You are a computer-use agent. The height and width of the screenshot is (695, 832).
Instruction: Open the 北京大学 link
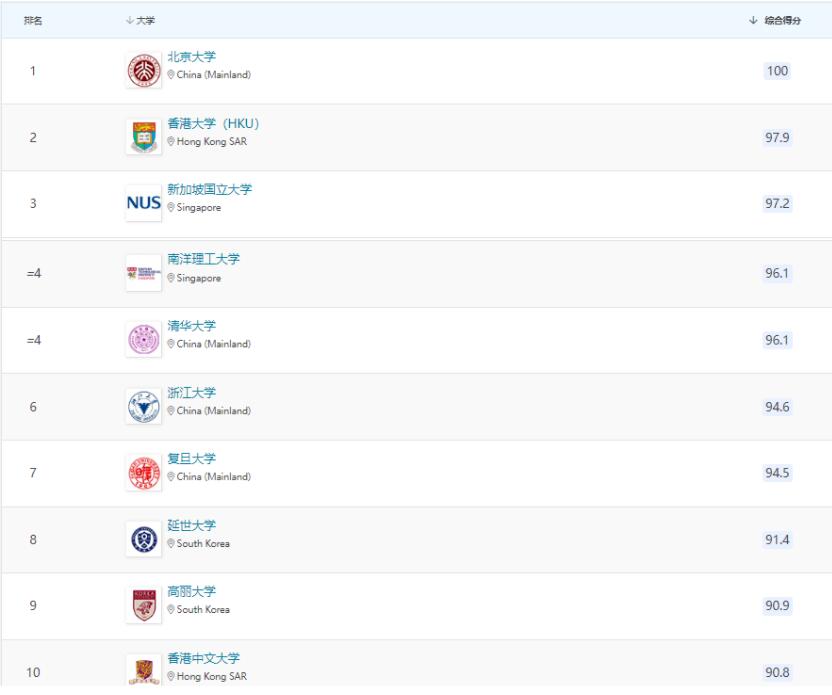[192, 56]
